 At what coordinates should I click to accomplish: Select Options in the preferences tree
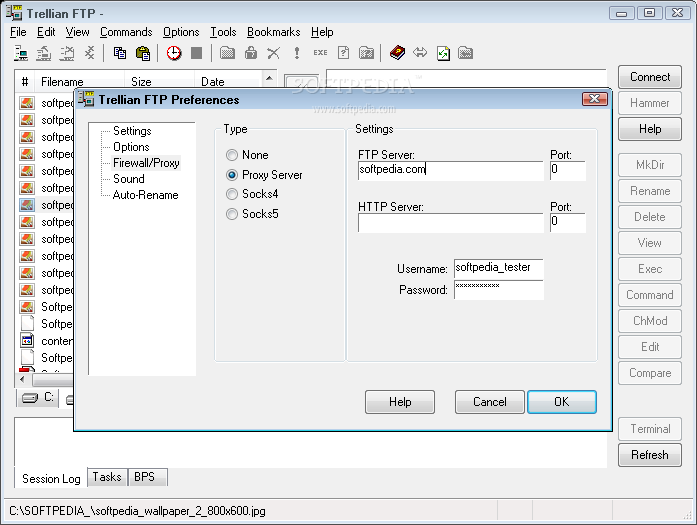131,147
